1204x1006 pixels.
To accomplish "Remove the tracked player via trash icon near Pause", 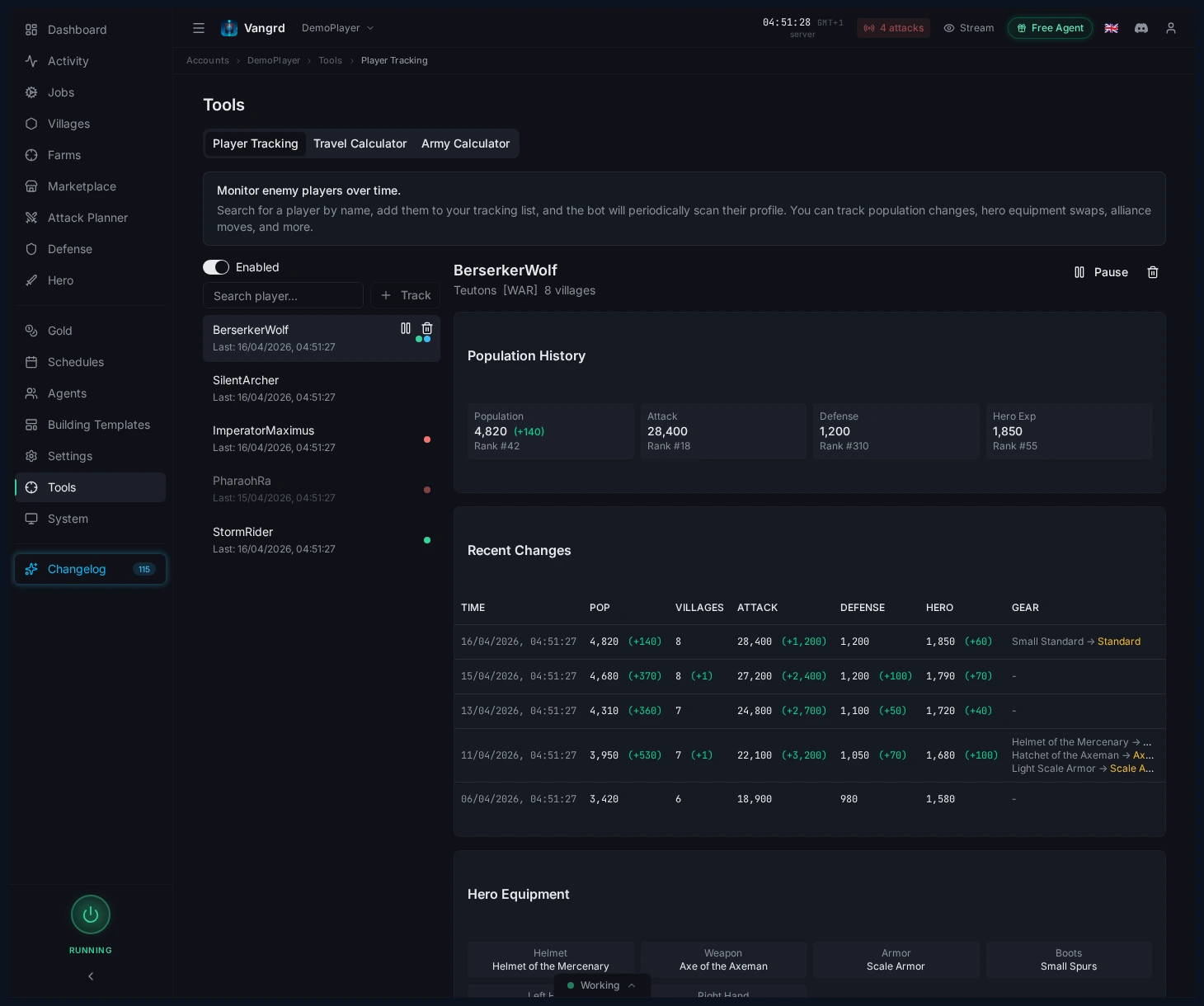I will coord(1153,272).
